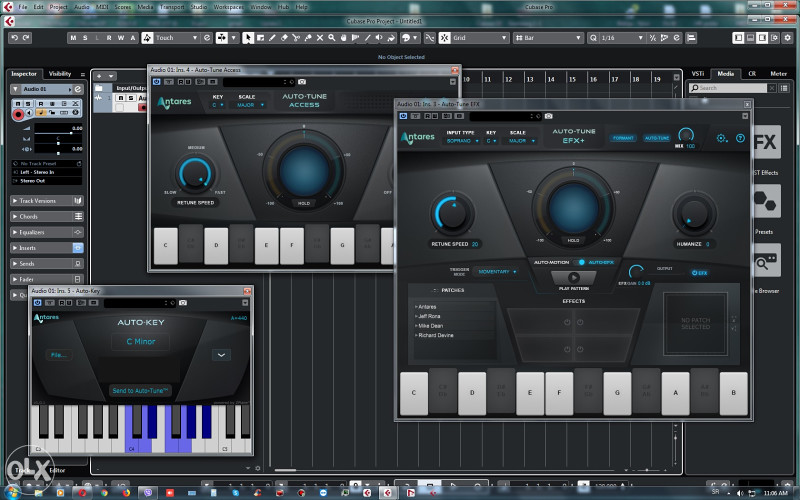Click camera snapshot icon in Auto-Tune Access window
Image resolution: width=800 pixels, height=500 pixels.
click(x=302, y=82)
